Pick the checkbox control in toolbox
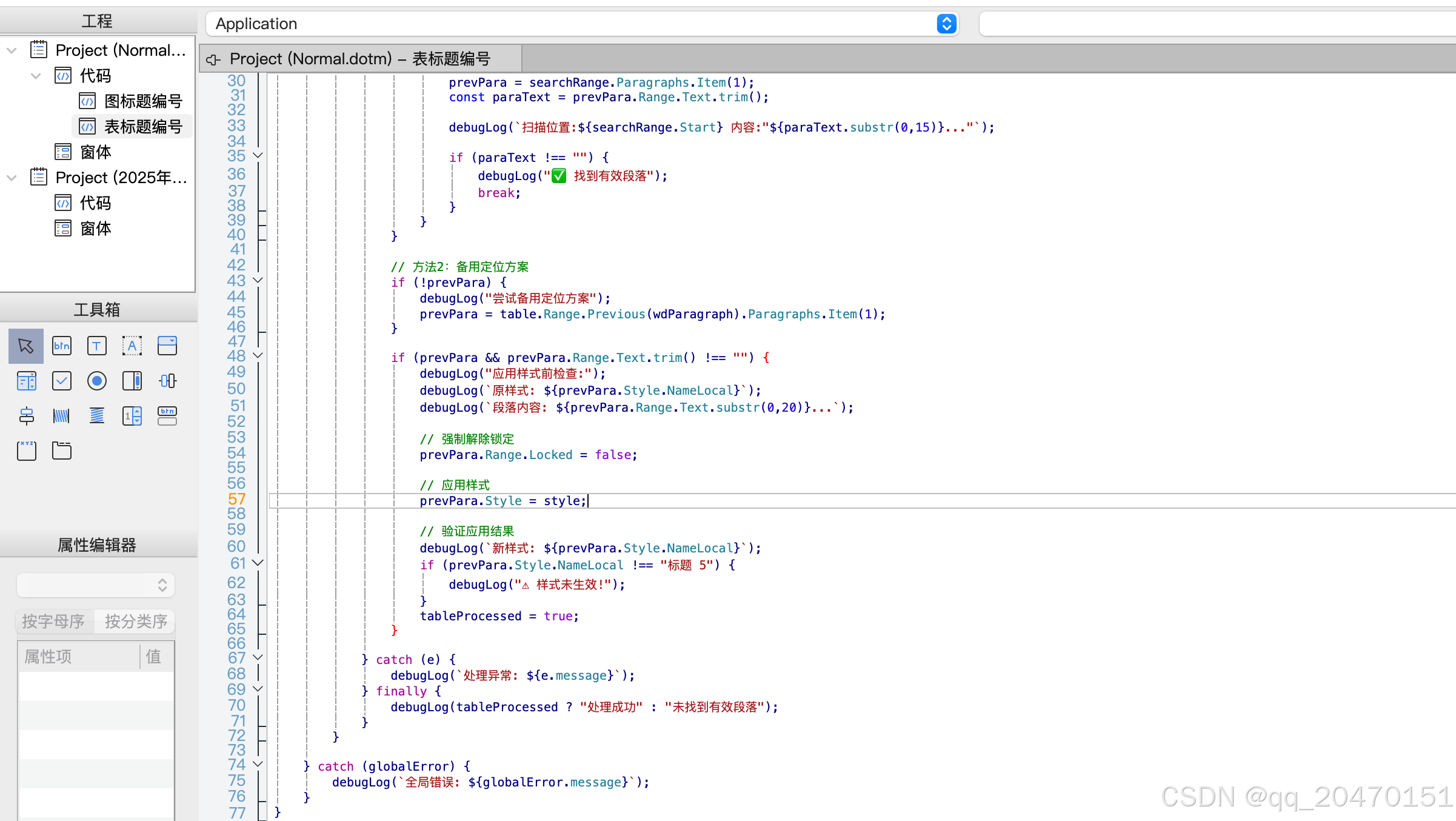This screenshot has height=821, width=1456. click(x=62, y=381)
